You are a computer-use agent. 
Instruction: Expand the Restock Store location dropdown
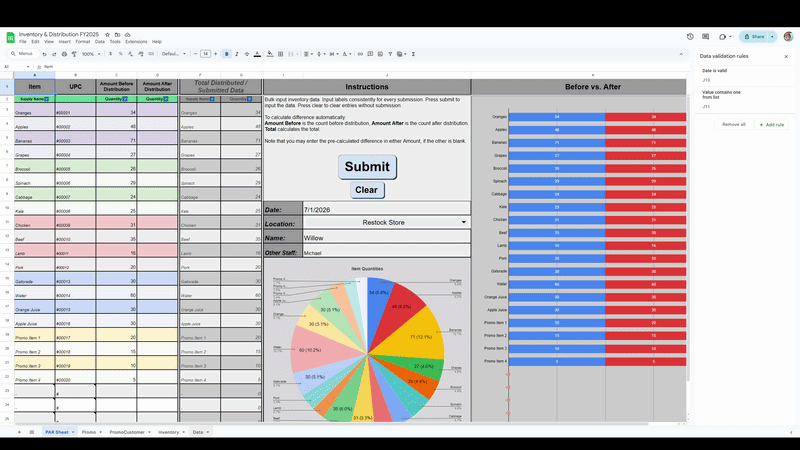(463, 222)
